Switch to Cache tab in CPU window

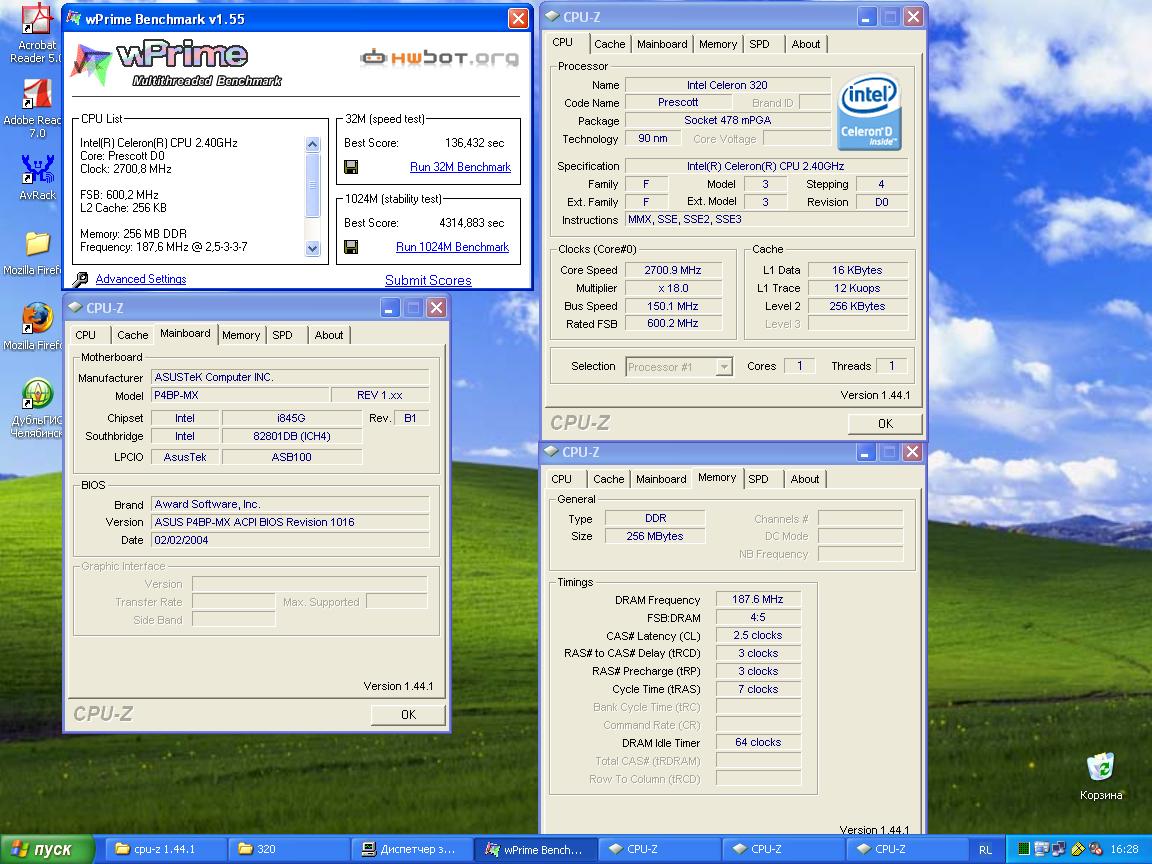pos(610,44)
